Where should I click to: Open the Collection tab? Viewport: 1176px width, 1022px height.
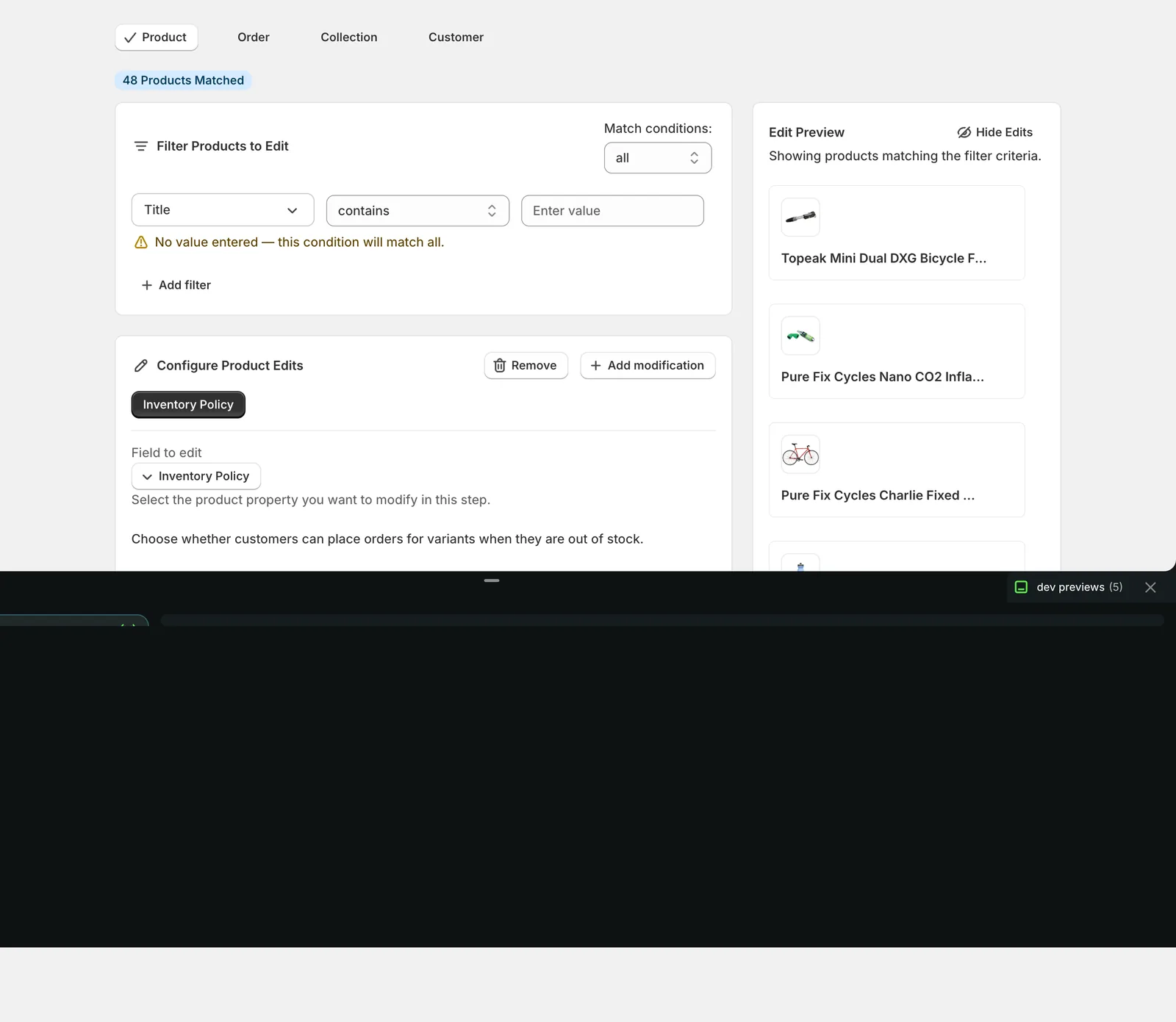click(x=349, y=37)
